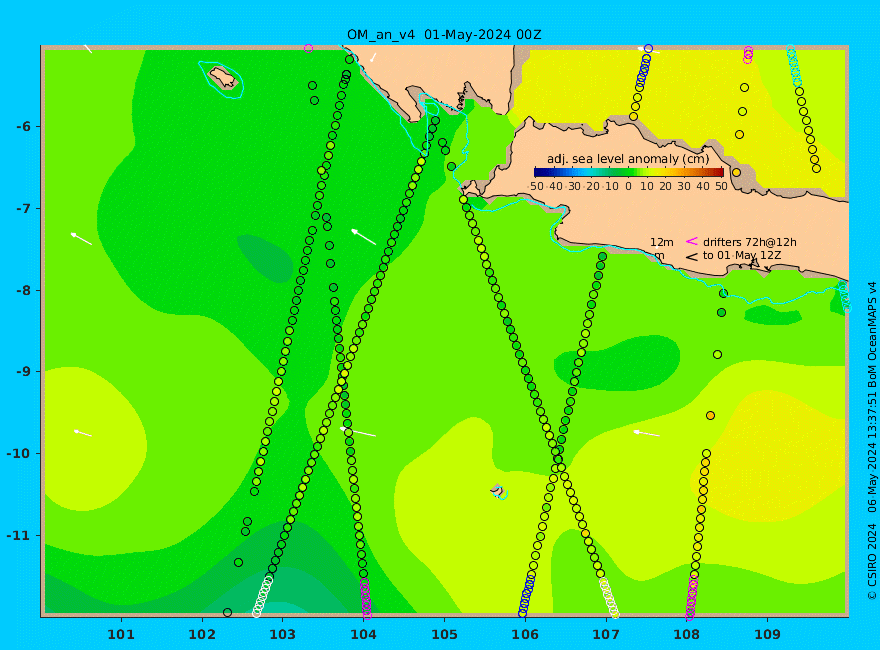Click the latitude axis label -11
The width and height of the screenshot is (880, 650).
(20, 535)
